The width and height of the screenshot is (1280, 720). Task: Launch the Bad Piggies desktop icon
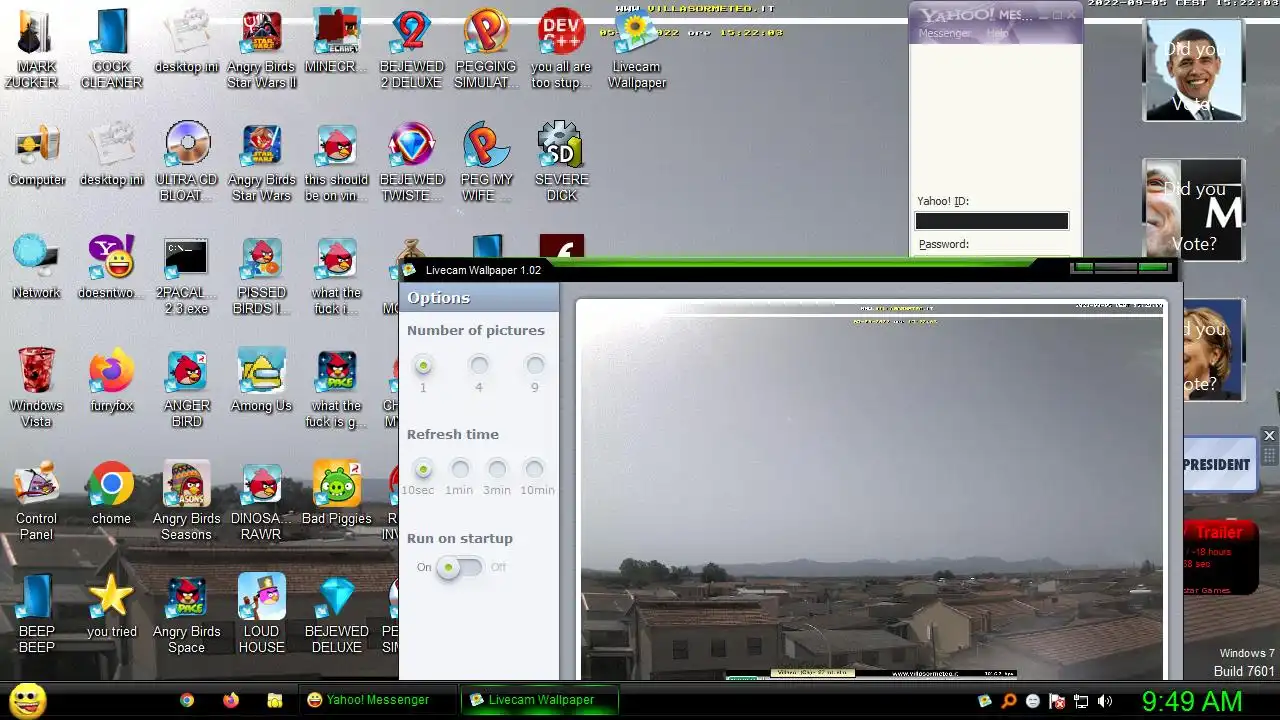(336, 492)
